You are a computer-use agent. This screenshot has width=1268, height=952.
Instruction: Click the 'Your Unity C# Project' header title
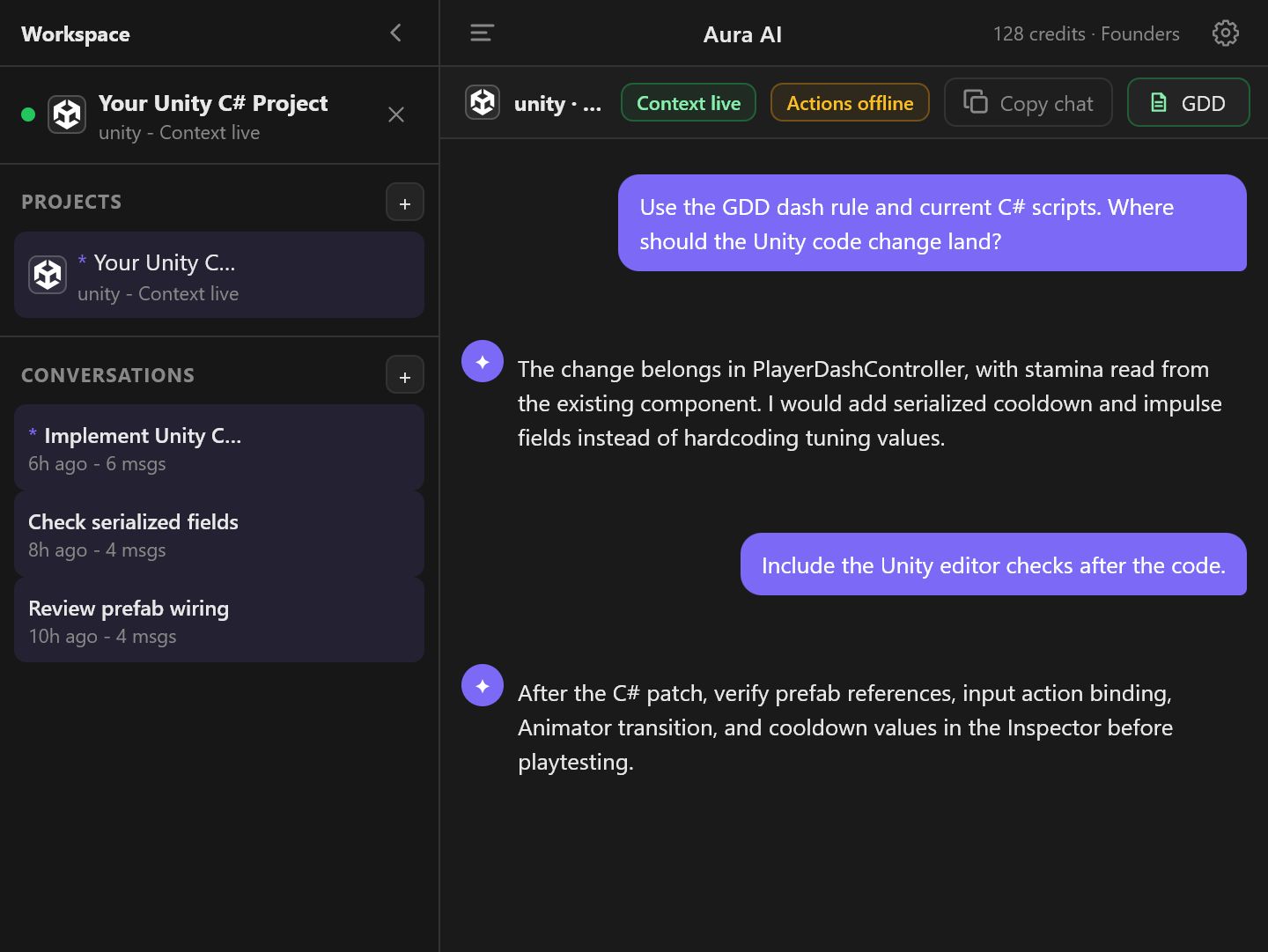click(213, 103)
